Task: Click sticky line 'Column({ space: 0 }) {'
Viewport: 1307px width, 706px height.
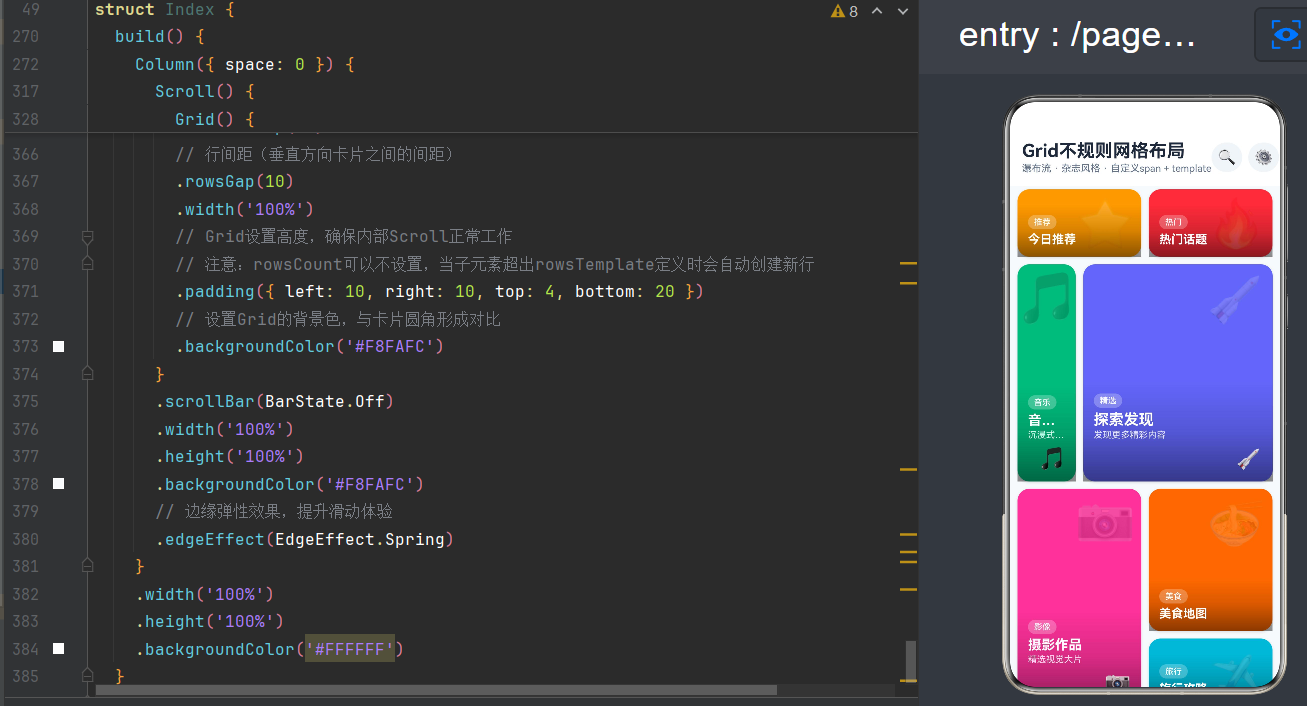Action: [245, 64]
